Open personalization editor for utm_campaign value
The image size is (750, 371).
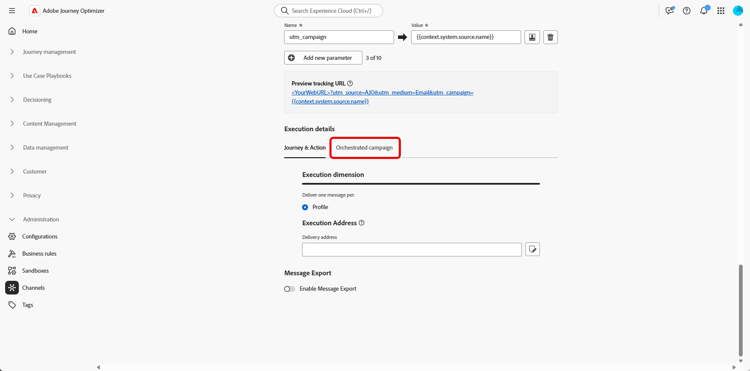pyautogui.click(x=532, y=37)
